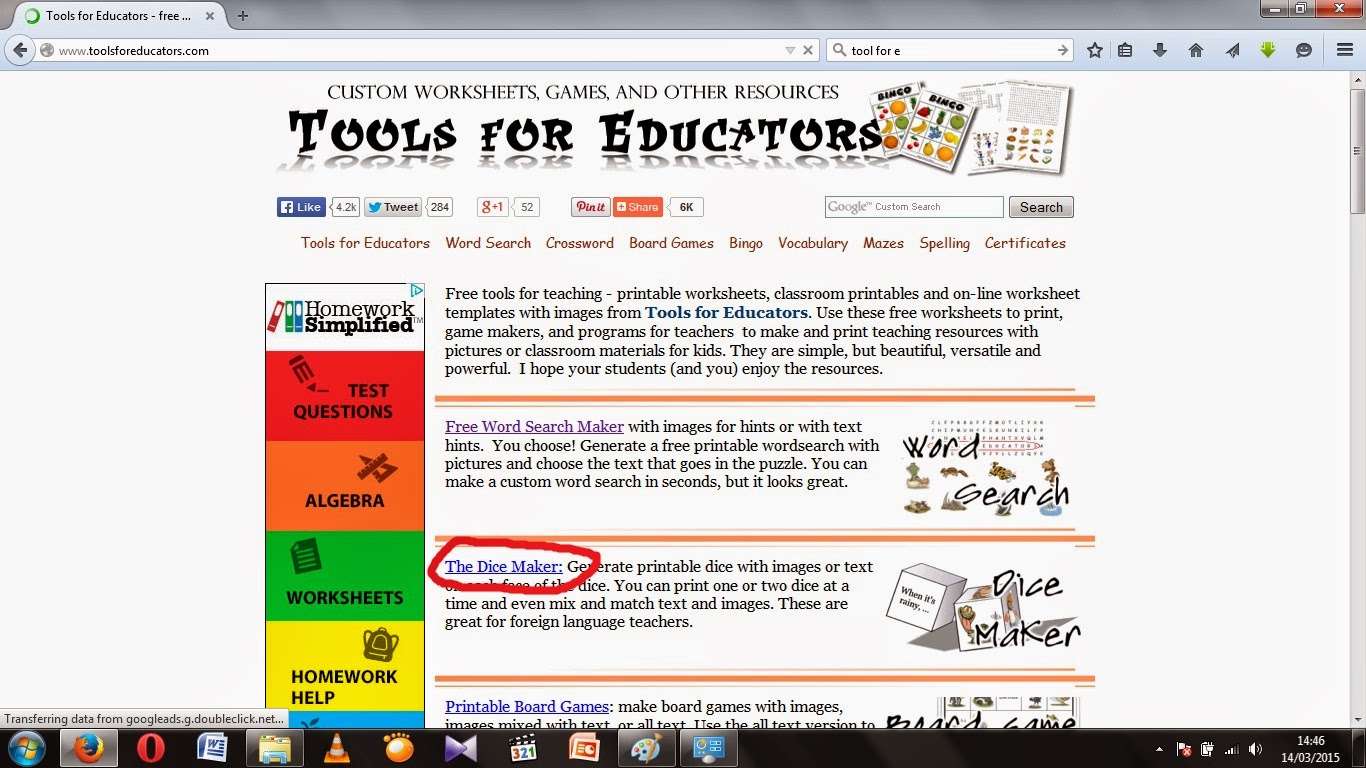The image size is (1366, 768).
Task: Open the network signal tray icon
Action: [x=1231, y=749]
